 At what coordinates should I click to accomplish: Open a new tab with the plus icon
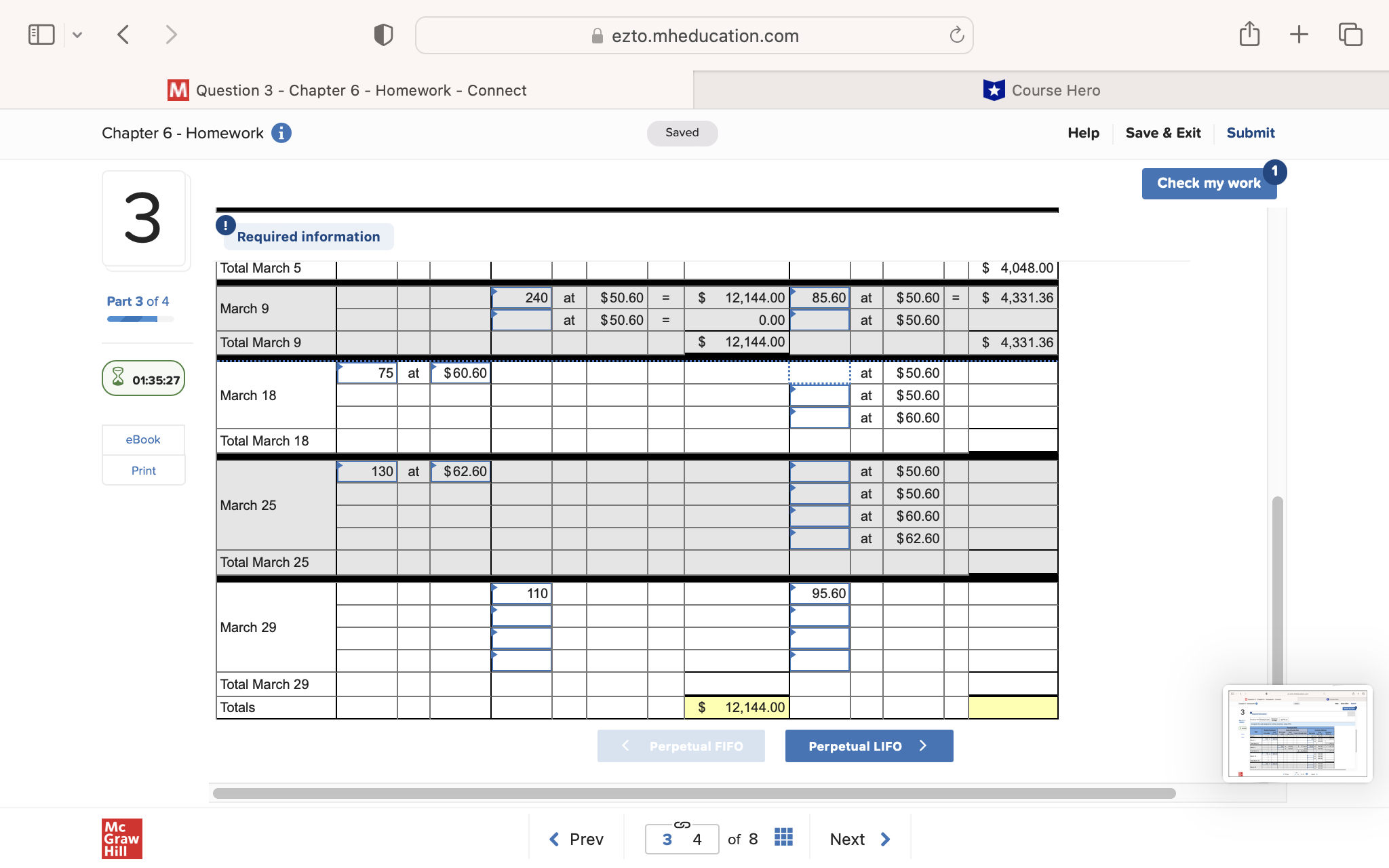point(1299,35)
